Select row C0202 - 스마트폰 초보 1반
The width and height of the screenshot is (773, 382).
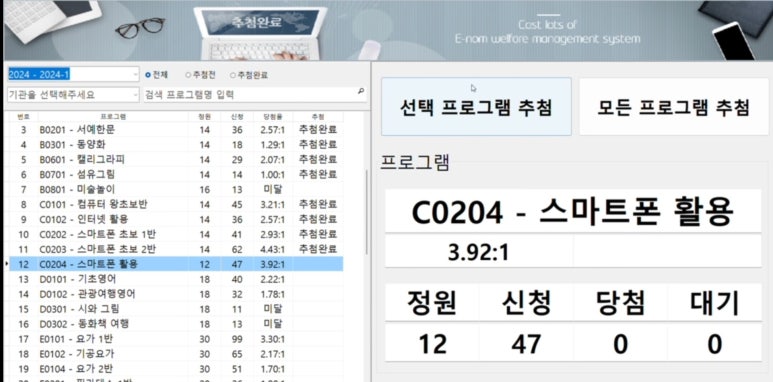click(x=176, y=234)
